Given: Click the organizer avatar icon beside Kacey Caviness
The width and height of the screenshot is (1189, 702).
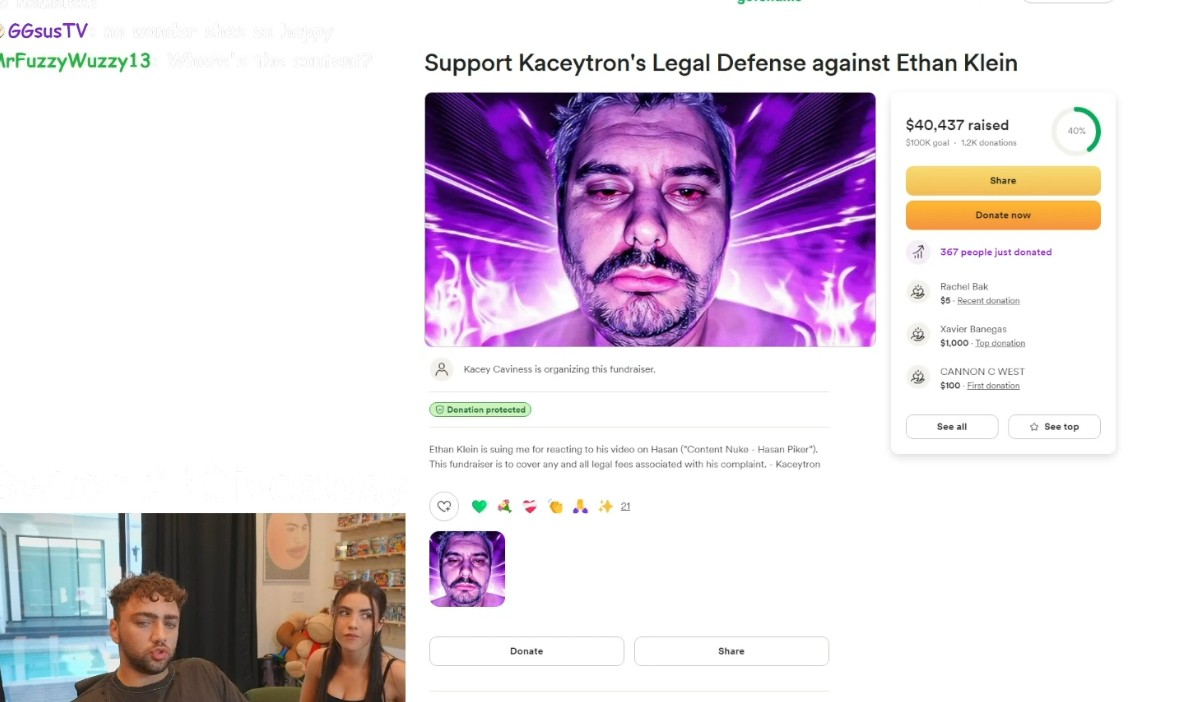Looking at the screenshot, I should 441,369.
